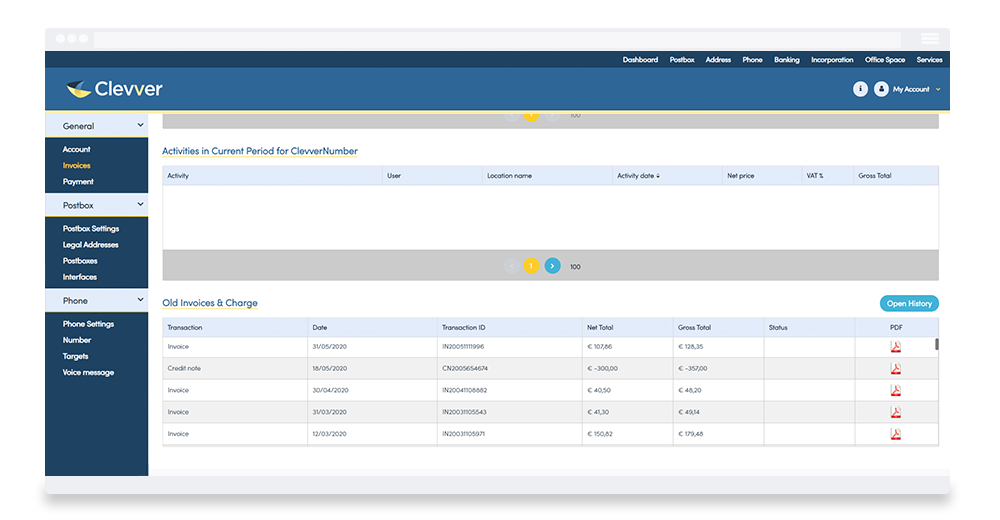Open PDF icon for invoice IN20031105543
The width and height of the screenshot is (1000, 520).
(895, 412)
